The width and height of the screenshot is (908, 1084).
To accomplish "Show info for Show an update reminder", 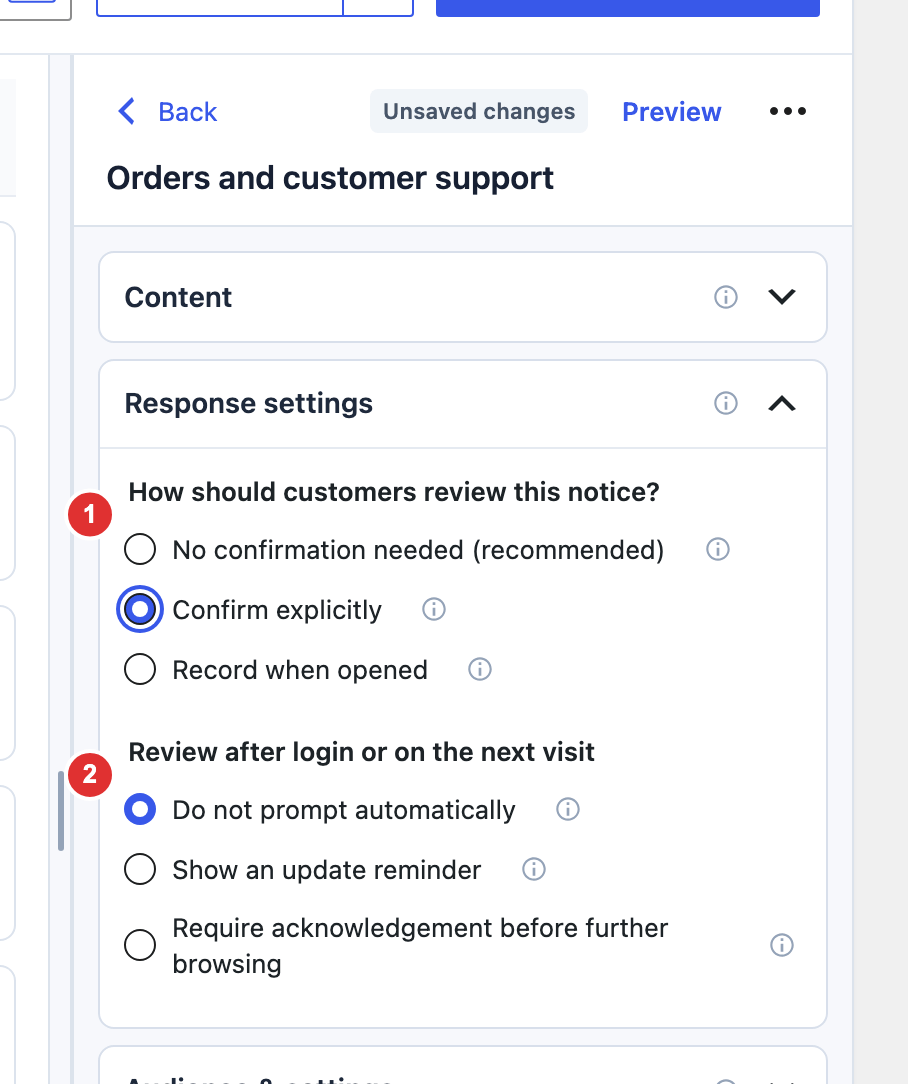I will (534, 869).
